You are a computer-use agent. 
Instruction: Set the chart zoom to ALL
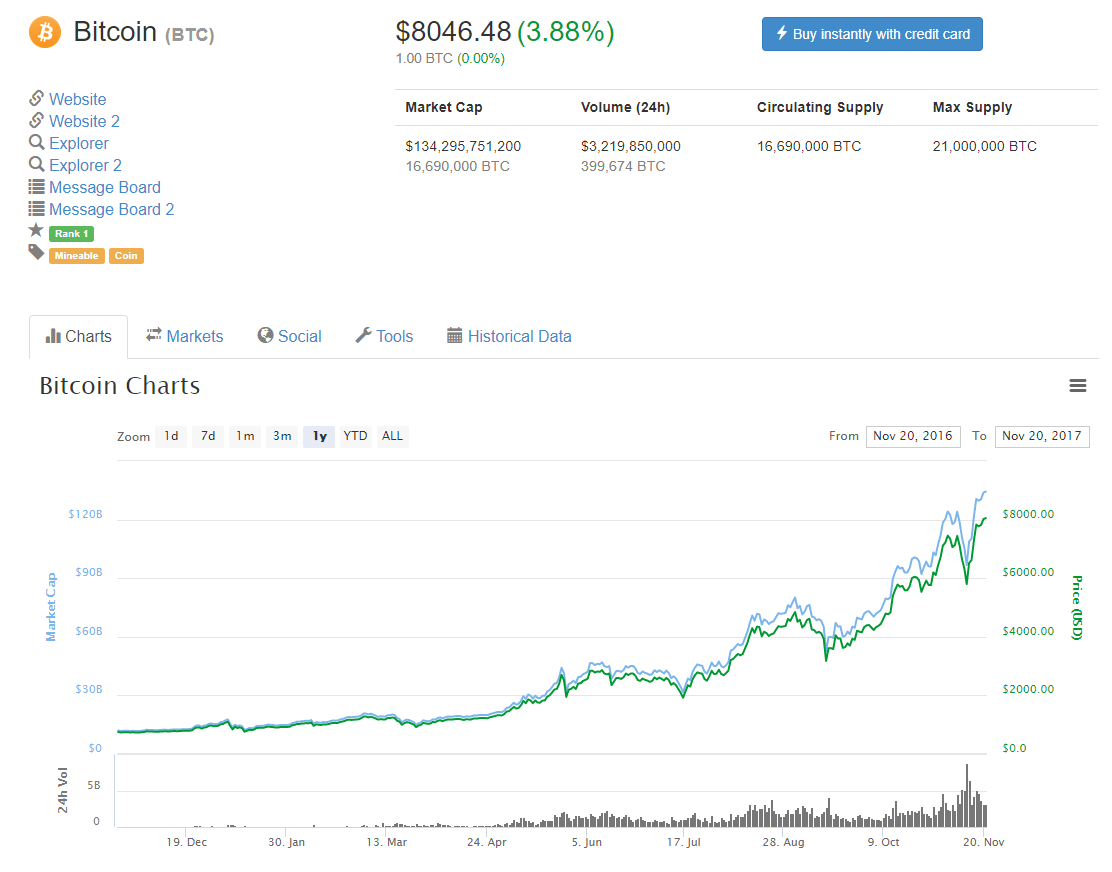tap(392, 436)
